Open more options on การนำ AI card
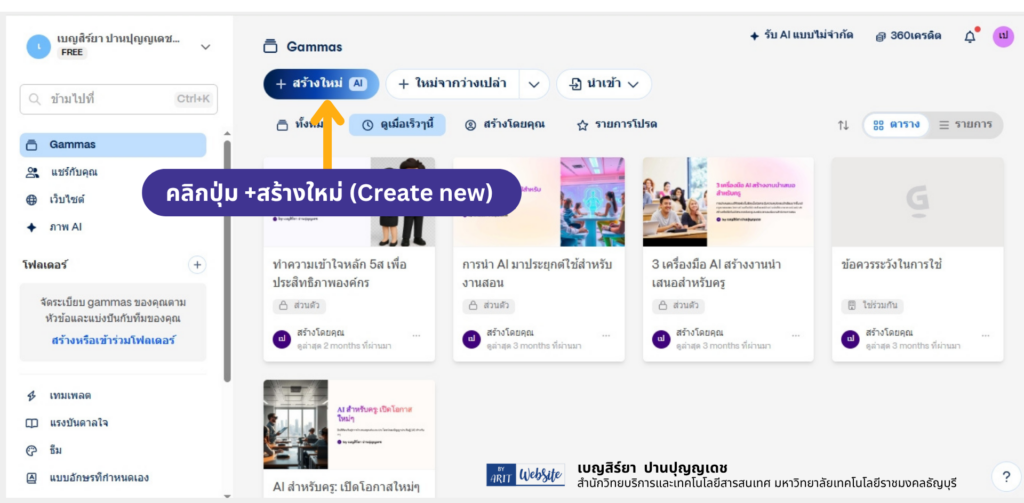The image size is (1024, 503). (x=606, y=336)
